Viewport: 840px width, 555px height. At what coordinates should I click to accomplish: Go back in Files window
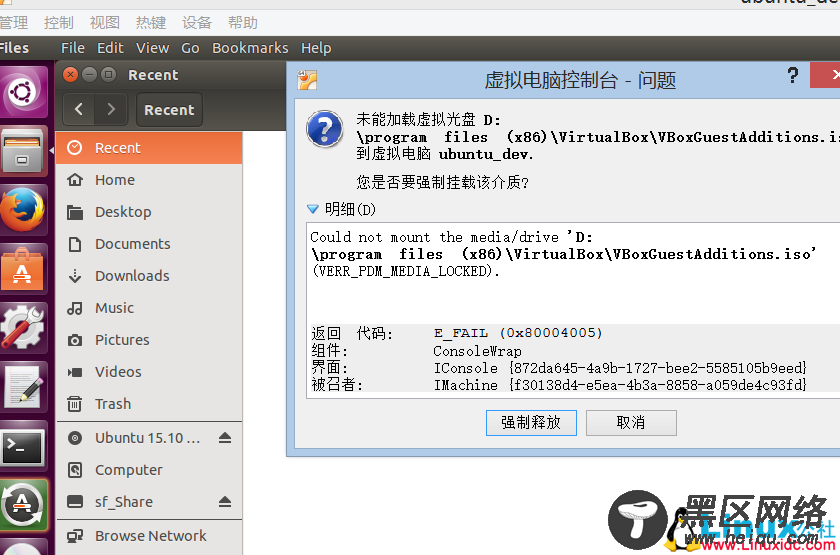pos(79,109)
